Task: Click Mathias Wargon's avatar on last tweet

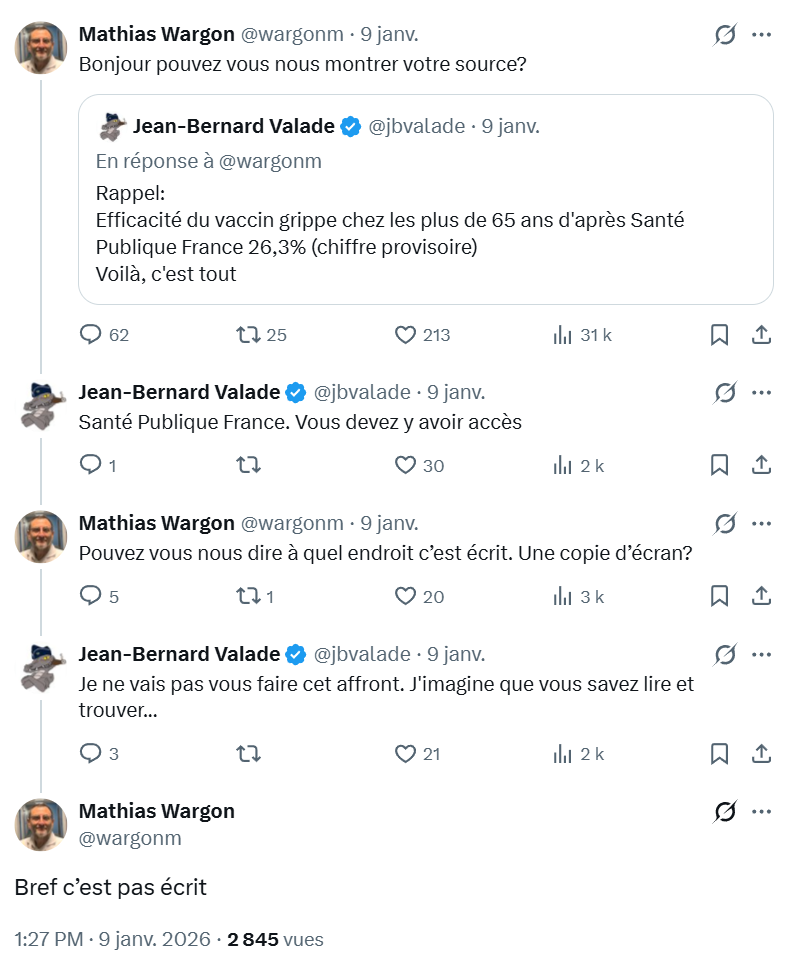Action: [42, 825]
